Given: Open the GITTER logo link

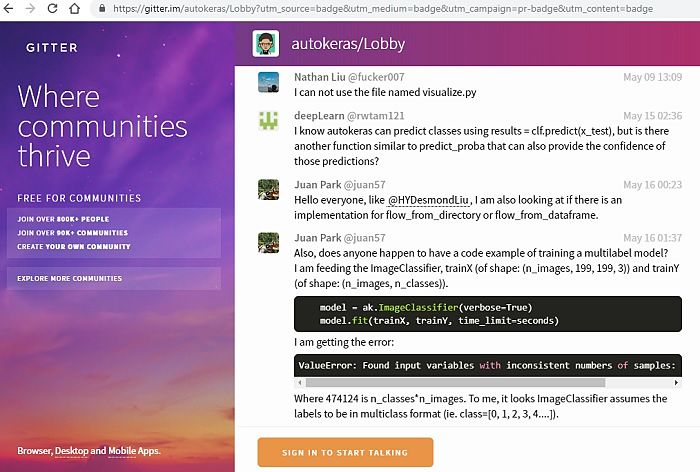Looking at the screenshot, I should point(52,48).
